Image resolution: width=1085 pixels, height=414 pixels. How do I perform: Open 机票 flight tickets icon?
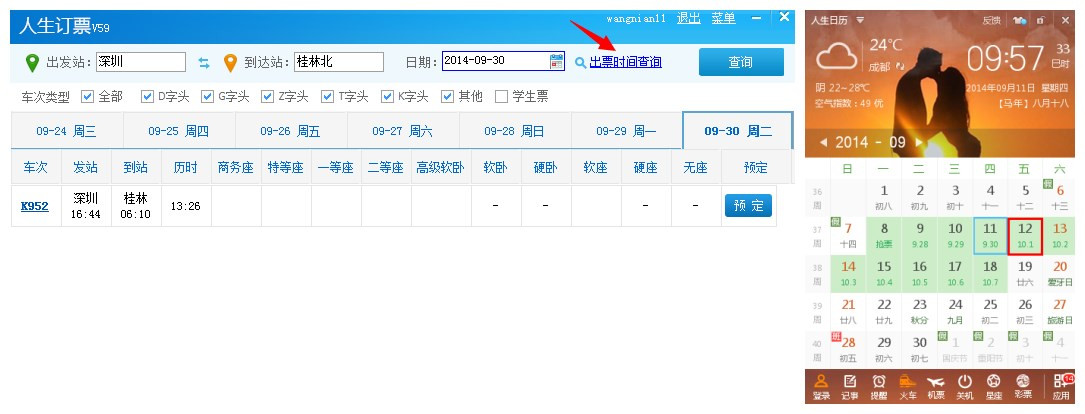pos(937,386)
